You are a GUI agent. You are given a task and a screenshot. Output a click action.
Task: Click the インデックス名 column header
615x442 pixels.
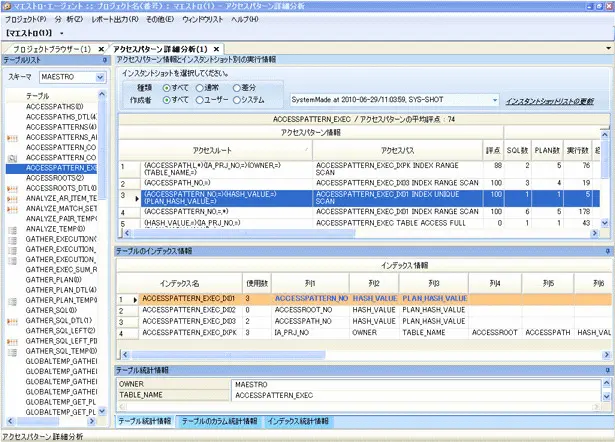(x=179, y=283)
